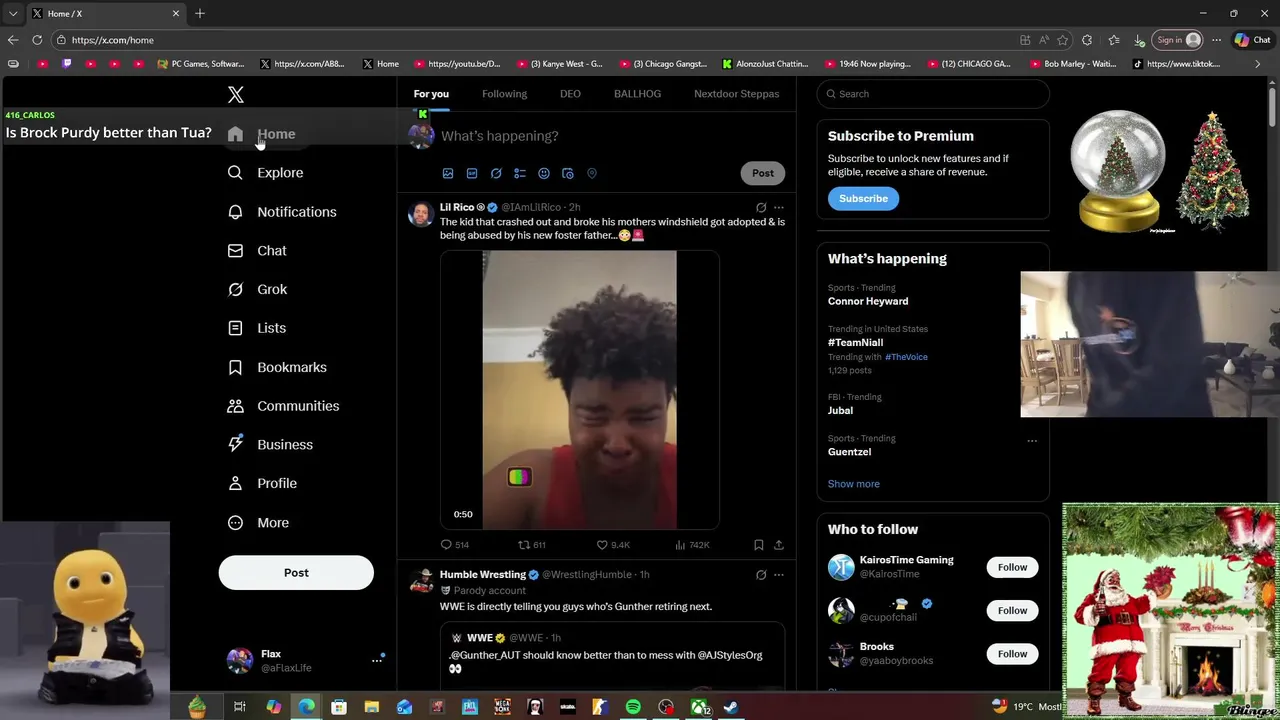This screenshot has width=1280, height=720.
Task: Open Spotify from the taskbar
Action: tap(633, 707)
